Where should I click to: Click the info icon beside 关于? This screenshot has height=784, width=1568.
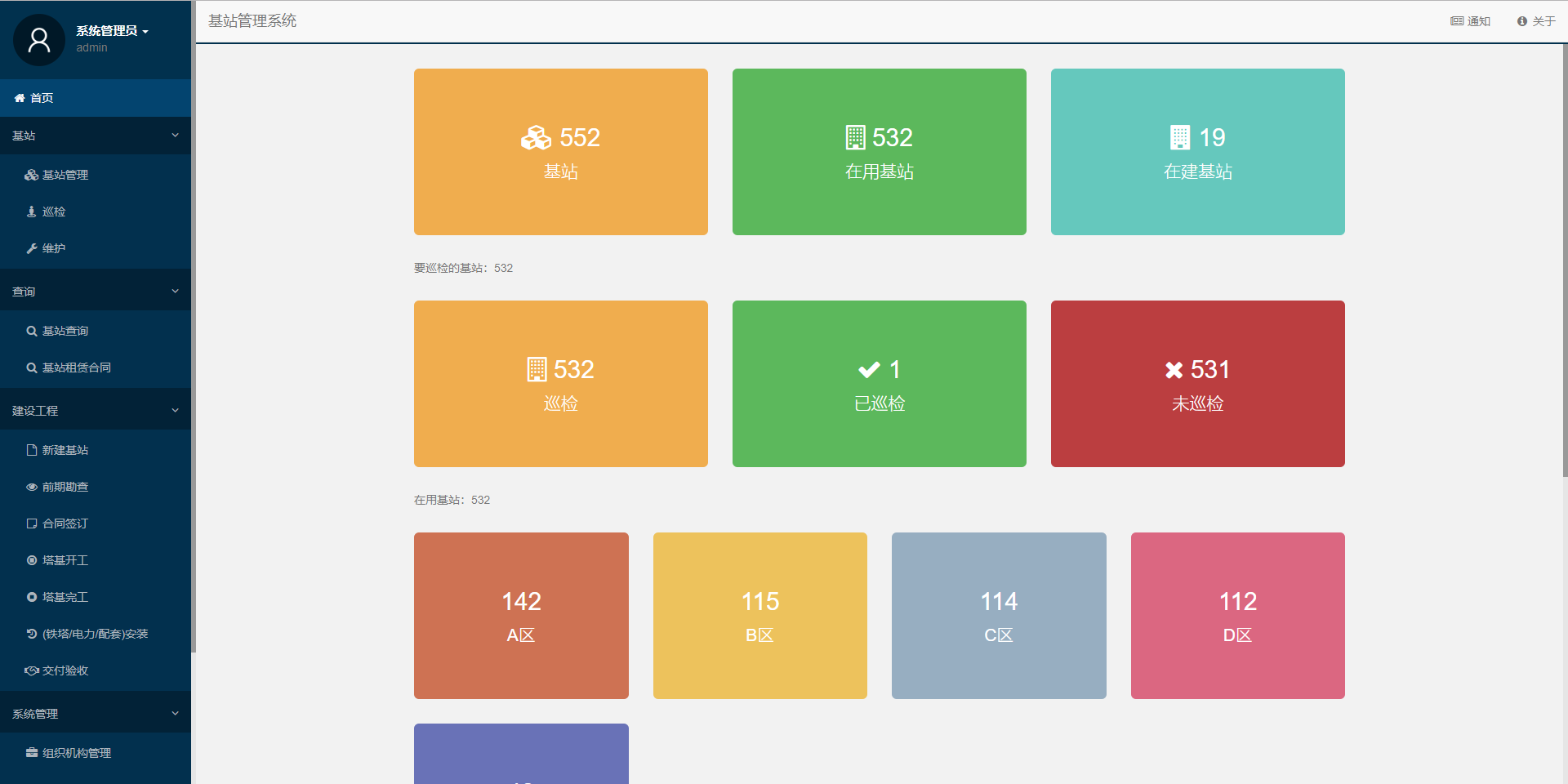[1521, 21]
